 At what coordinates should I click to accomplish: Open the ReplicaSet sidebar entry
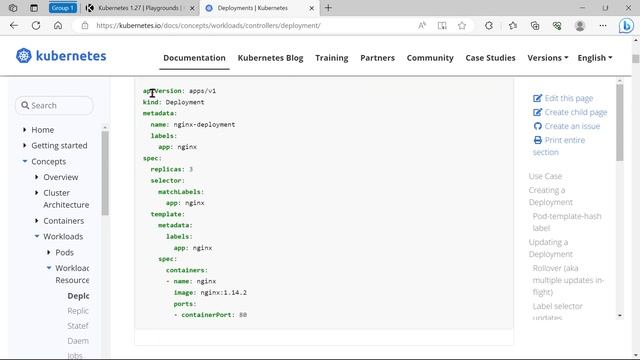pyautogui.click(x=78, y=311)
